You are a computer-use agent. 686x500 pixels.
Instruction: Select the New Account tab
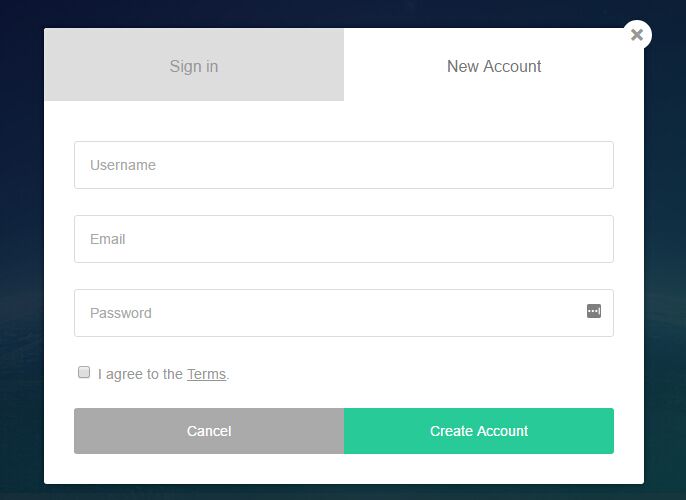[x=494, y=65]
